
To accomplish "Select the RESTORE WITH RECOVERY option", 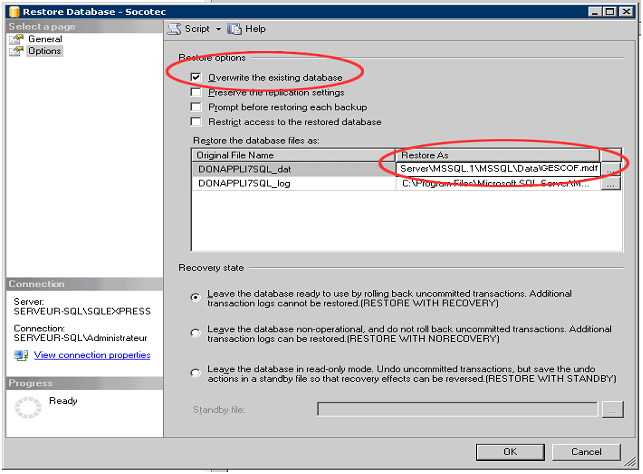I will coord(195,297).
